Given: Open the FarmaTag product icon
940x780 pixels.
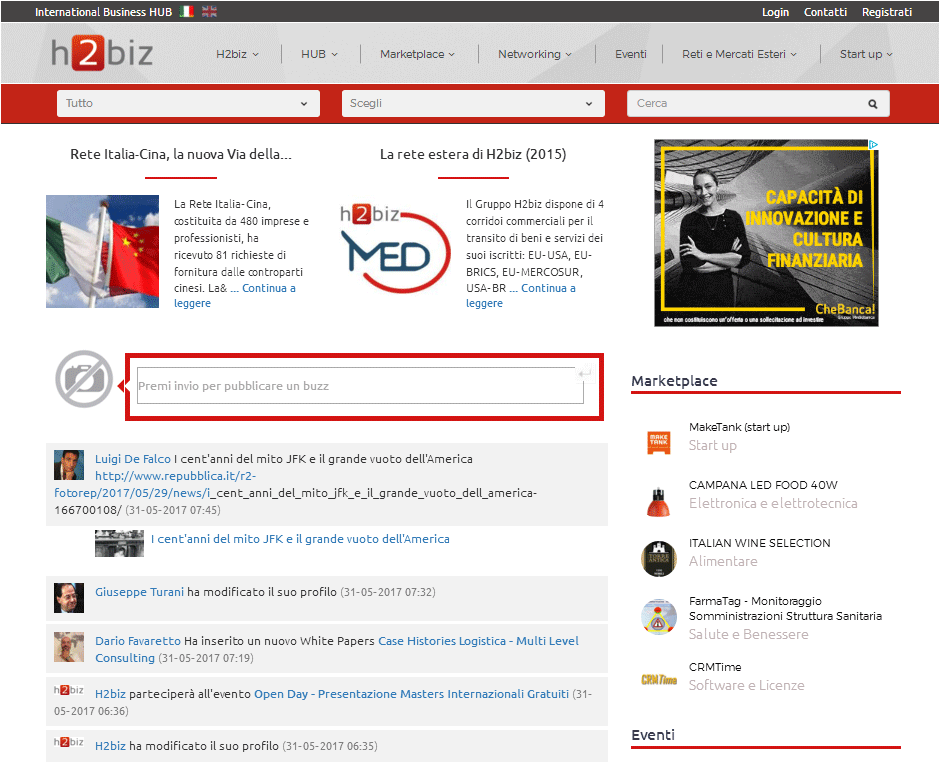Looking at the screenshot, I should 659,618.
